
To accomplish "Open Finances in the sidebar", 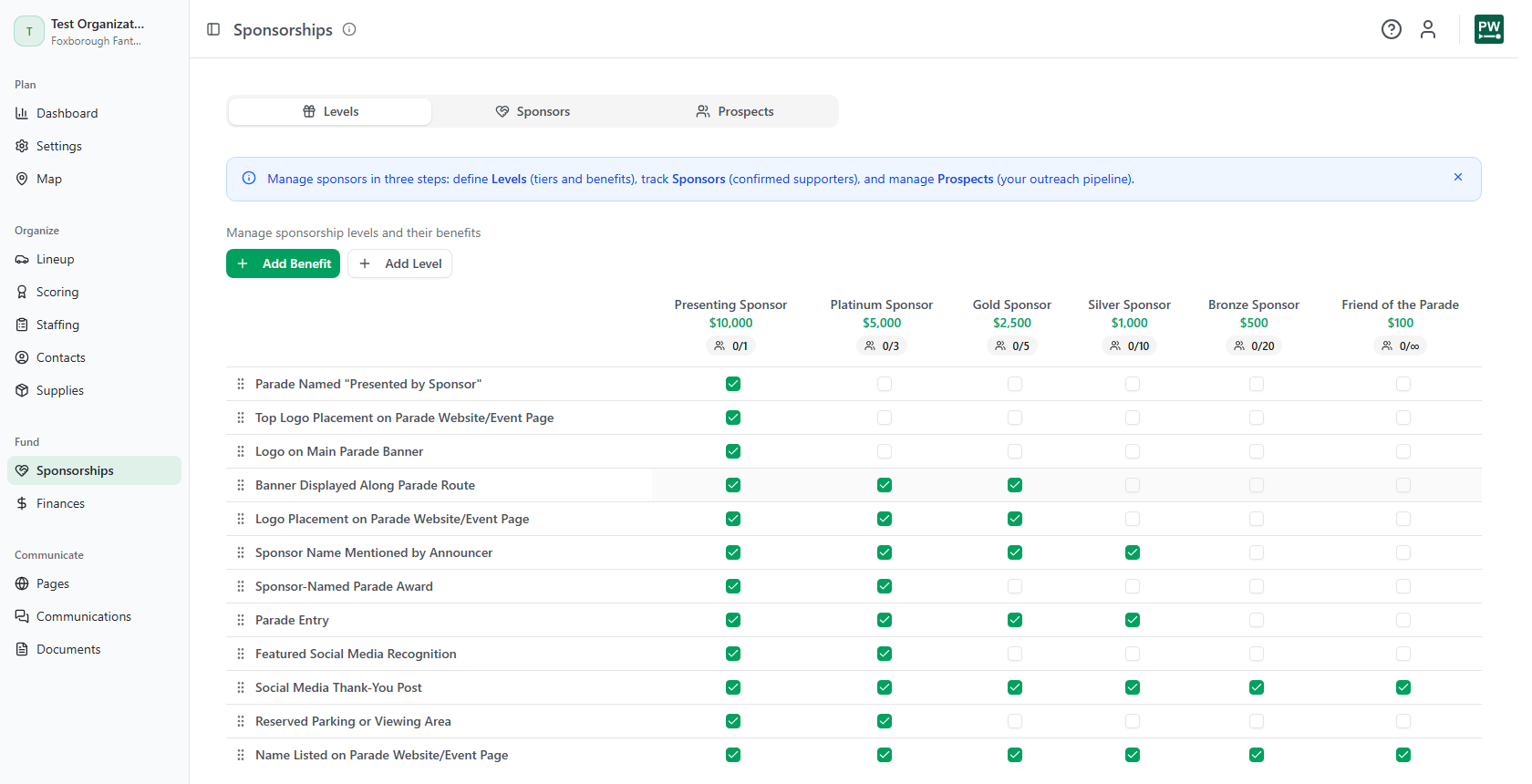I will click(x=94, y=503).
